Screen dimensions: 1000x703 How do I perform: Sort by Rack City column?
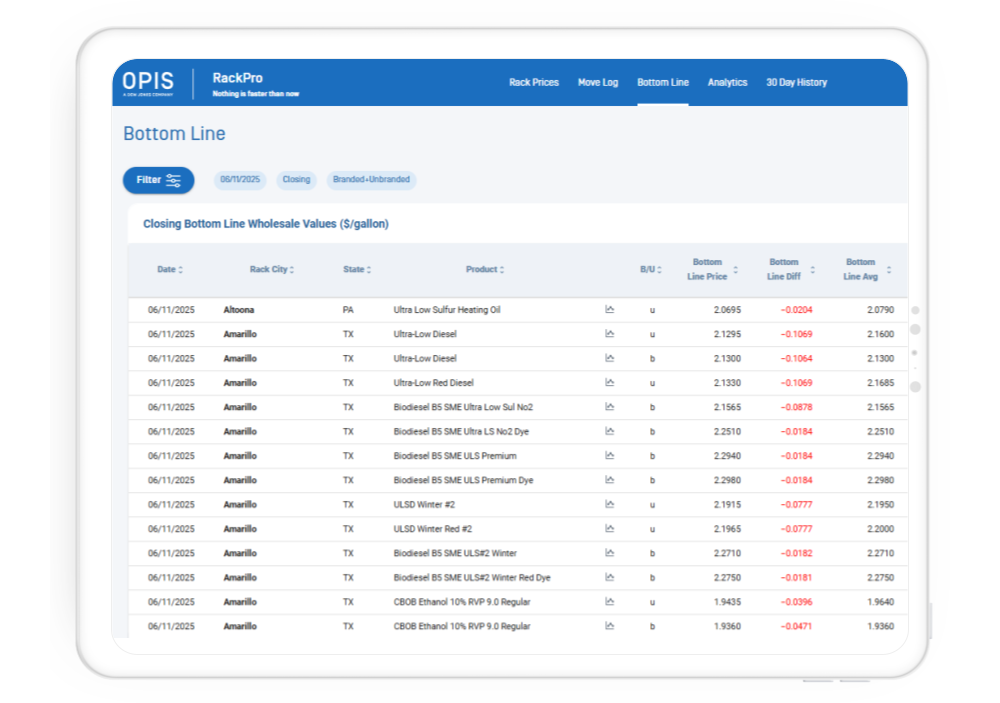pos(272,270)
